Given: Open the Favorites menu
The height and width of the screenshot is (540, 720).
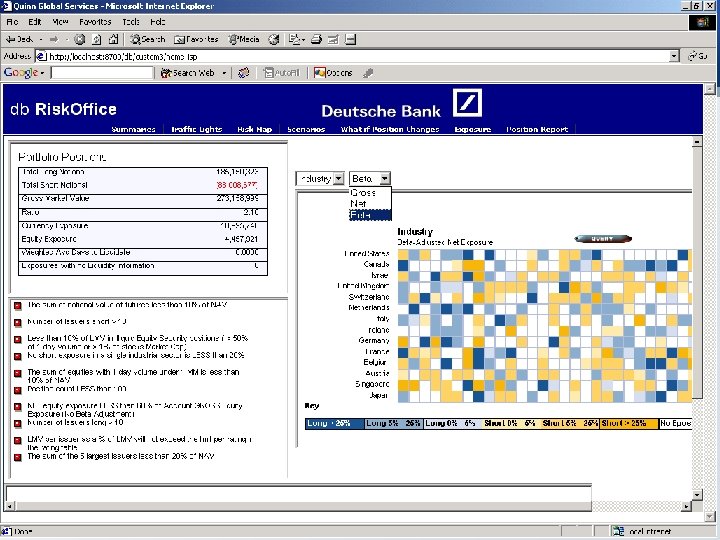Looking at the screenshot, I should point(95,22).
